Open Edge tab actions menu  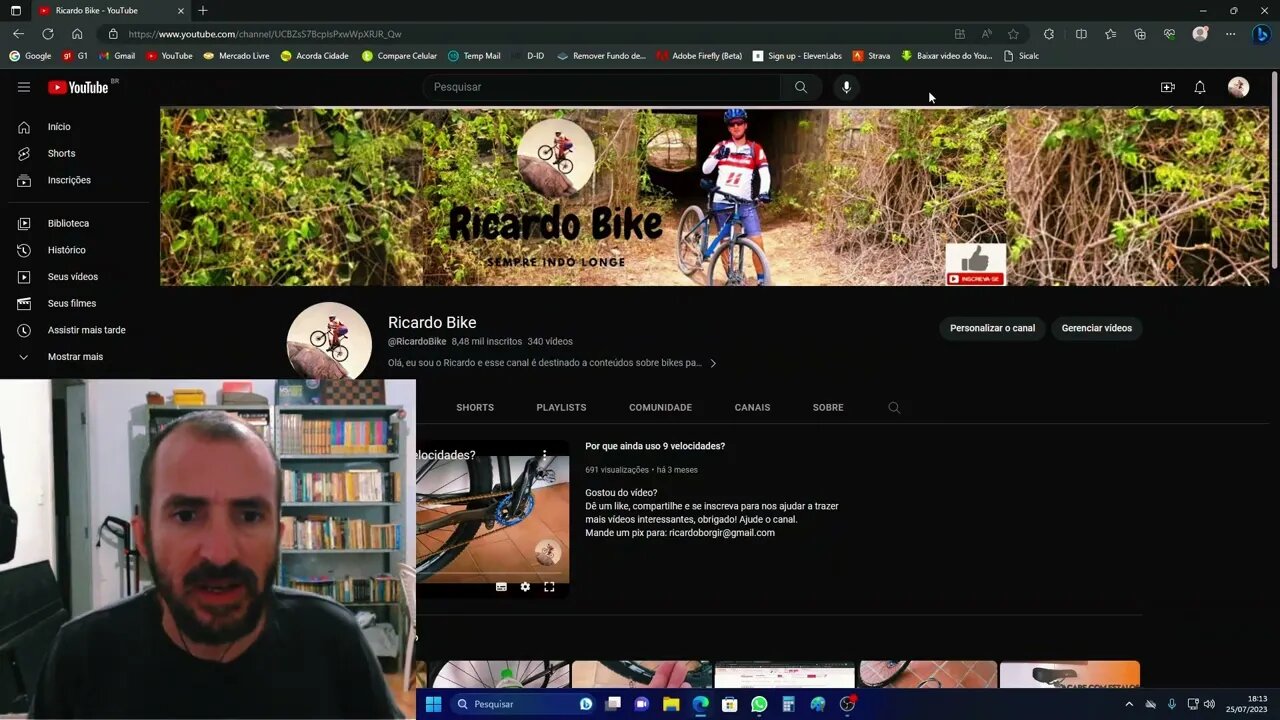coord(15,10)
